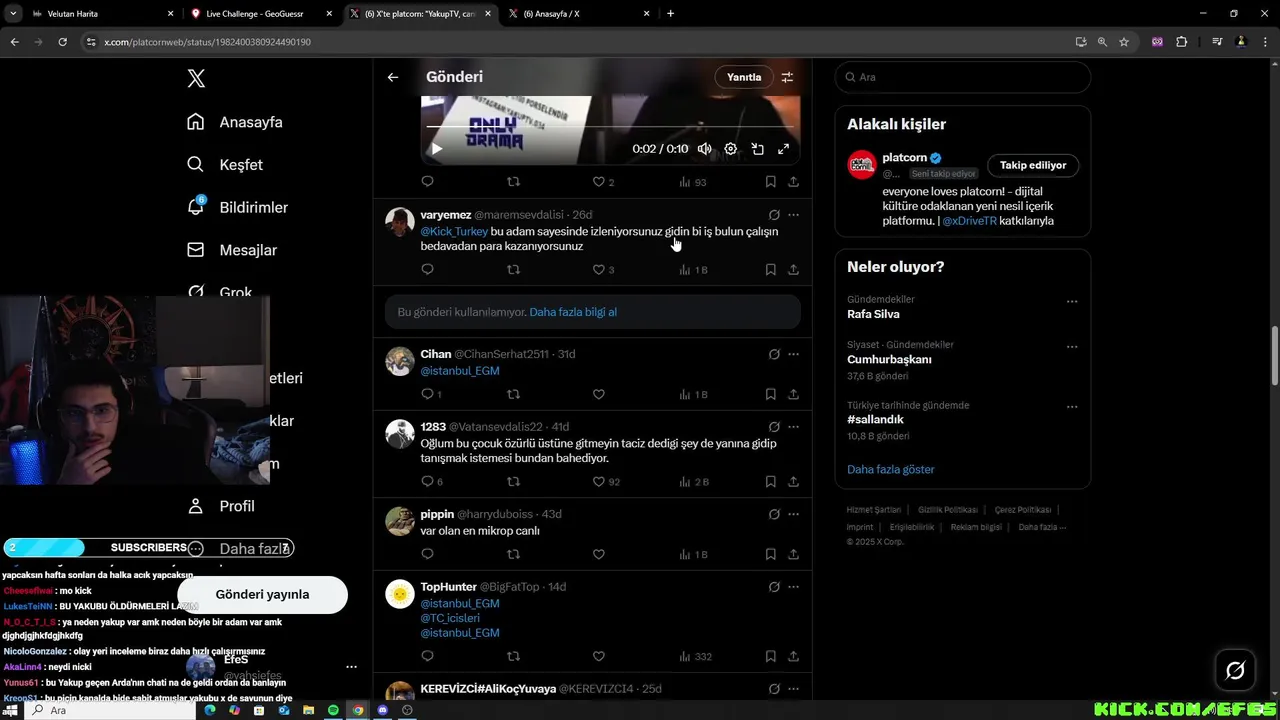
Task: Bookmark Cihan's reply
Action: tap(770, 395)
